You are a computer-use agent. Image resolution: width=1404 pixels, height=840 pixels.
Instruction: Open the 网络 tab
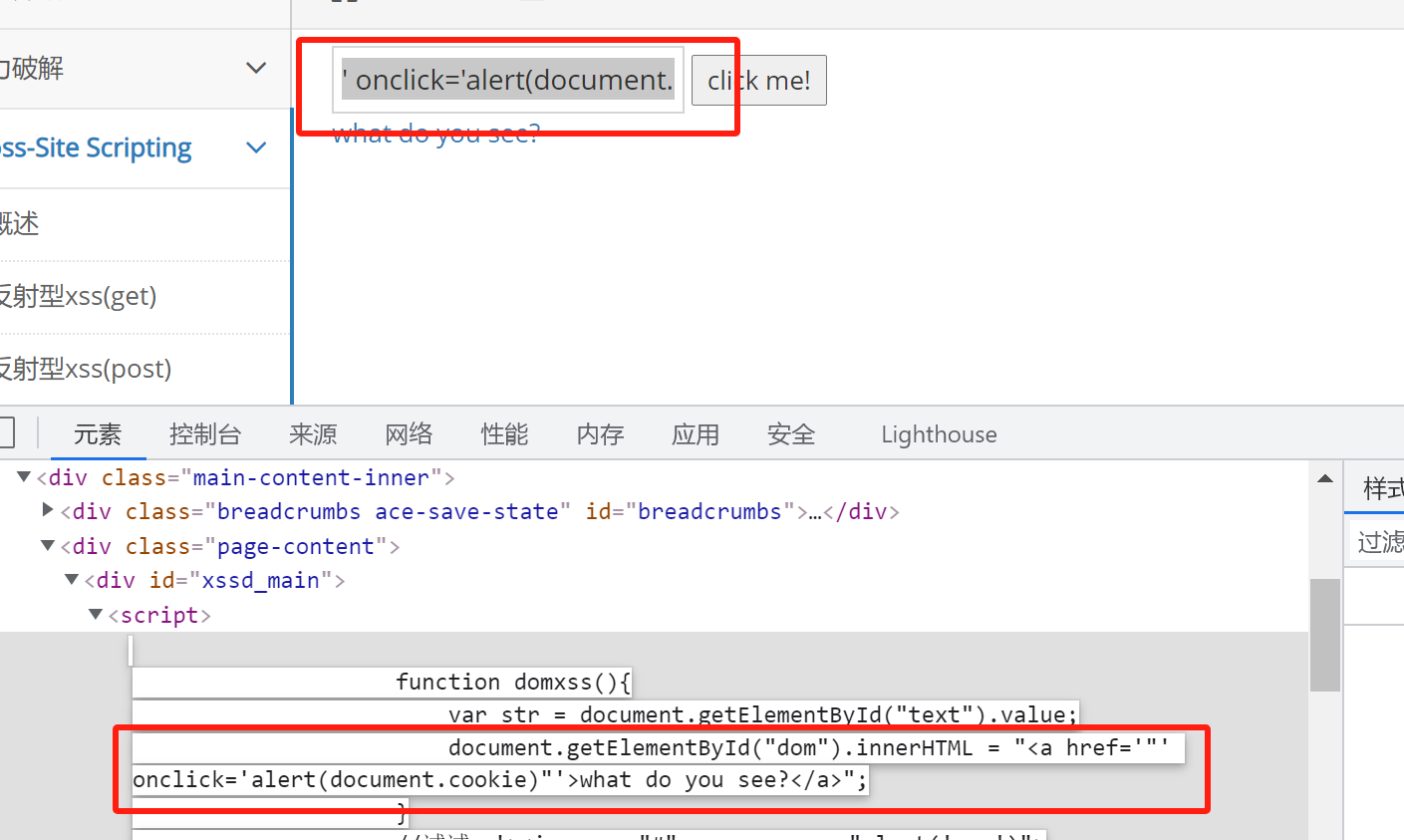click(x=409, y=434)
